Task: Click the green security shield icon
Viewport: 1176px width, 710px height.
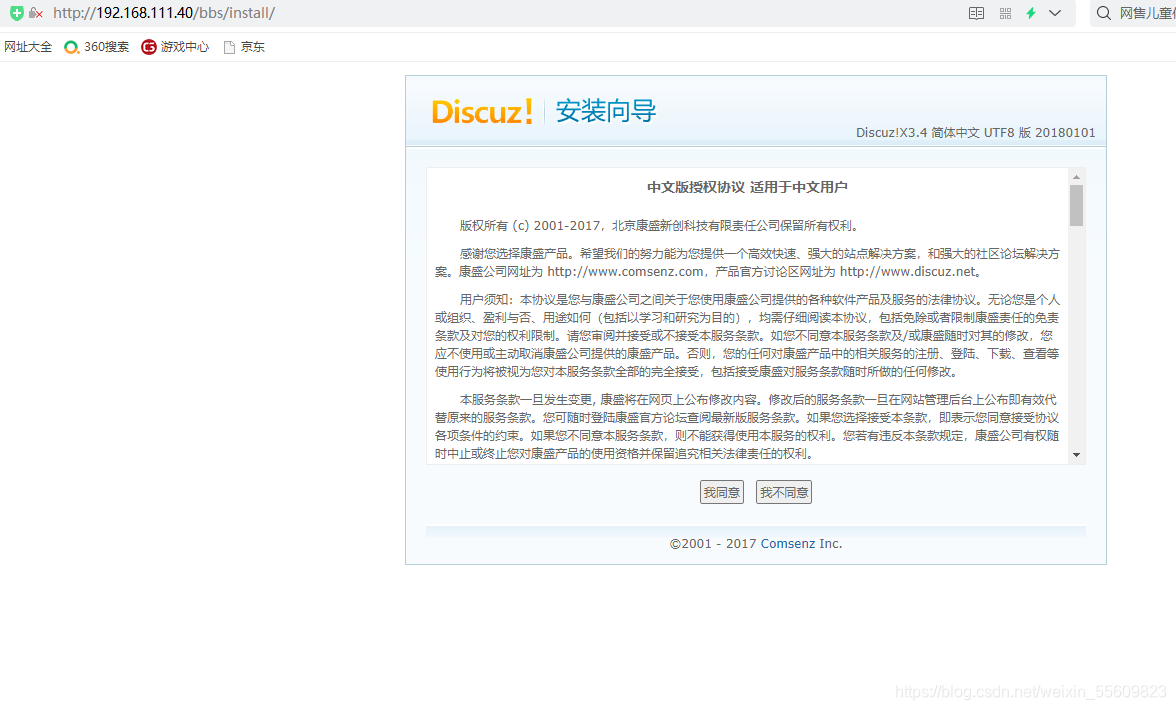Action: [16, 13]
